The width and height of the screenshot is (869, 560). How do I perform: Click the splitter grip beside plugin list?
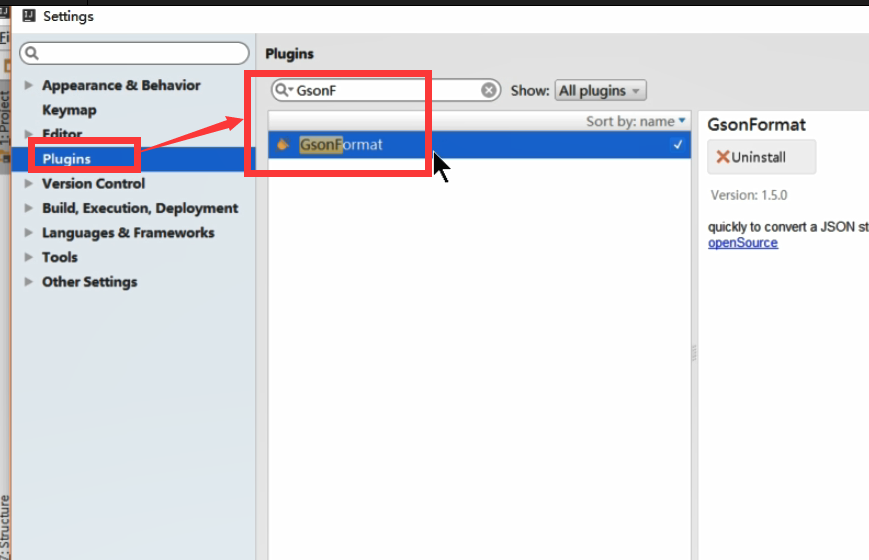click(x=694, y=353)
